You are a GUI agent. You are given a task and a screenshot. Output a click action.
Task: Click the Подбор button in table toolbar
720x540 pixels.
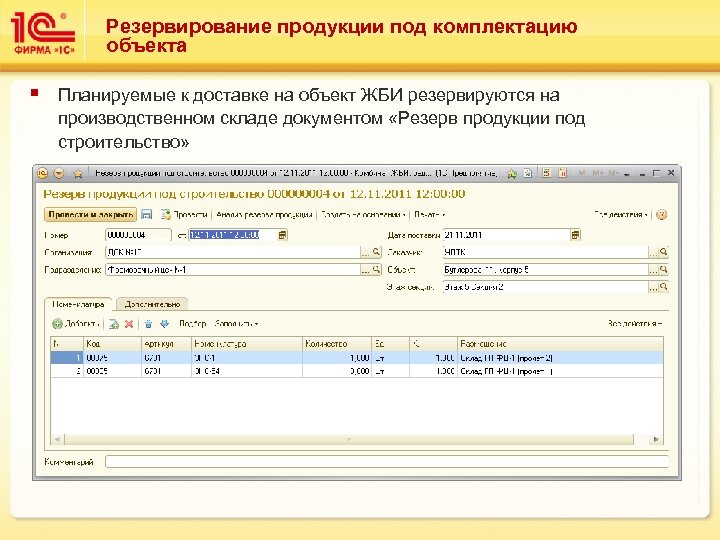coord(192,324)
